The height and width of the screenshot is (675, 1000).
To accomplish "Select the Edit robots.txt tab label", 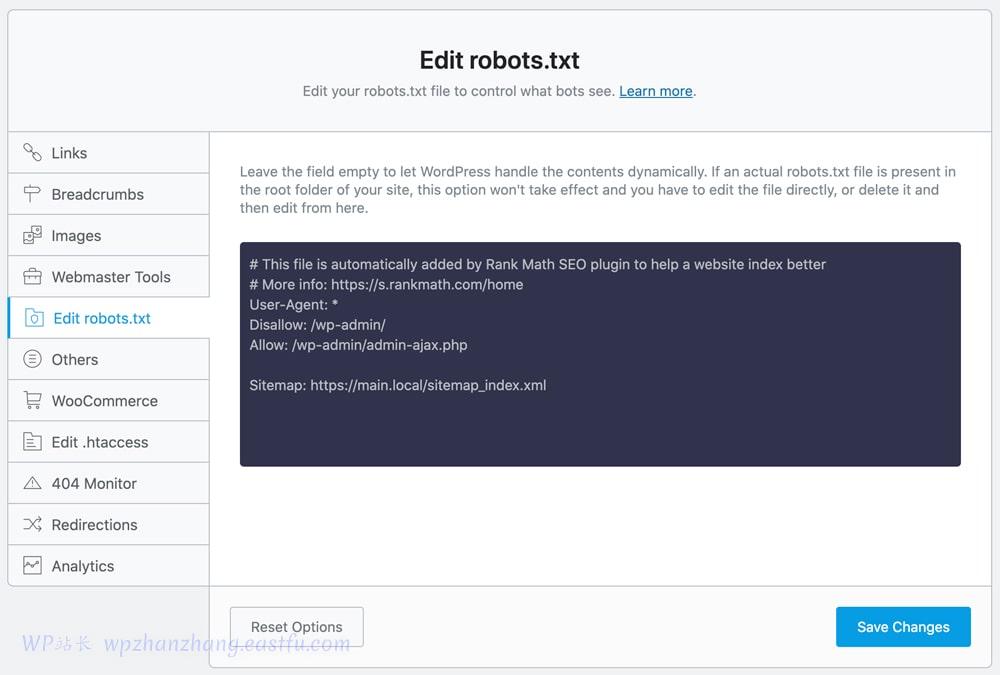I will (x=102, y=318).
